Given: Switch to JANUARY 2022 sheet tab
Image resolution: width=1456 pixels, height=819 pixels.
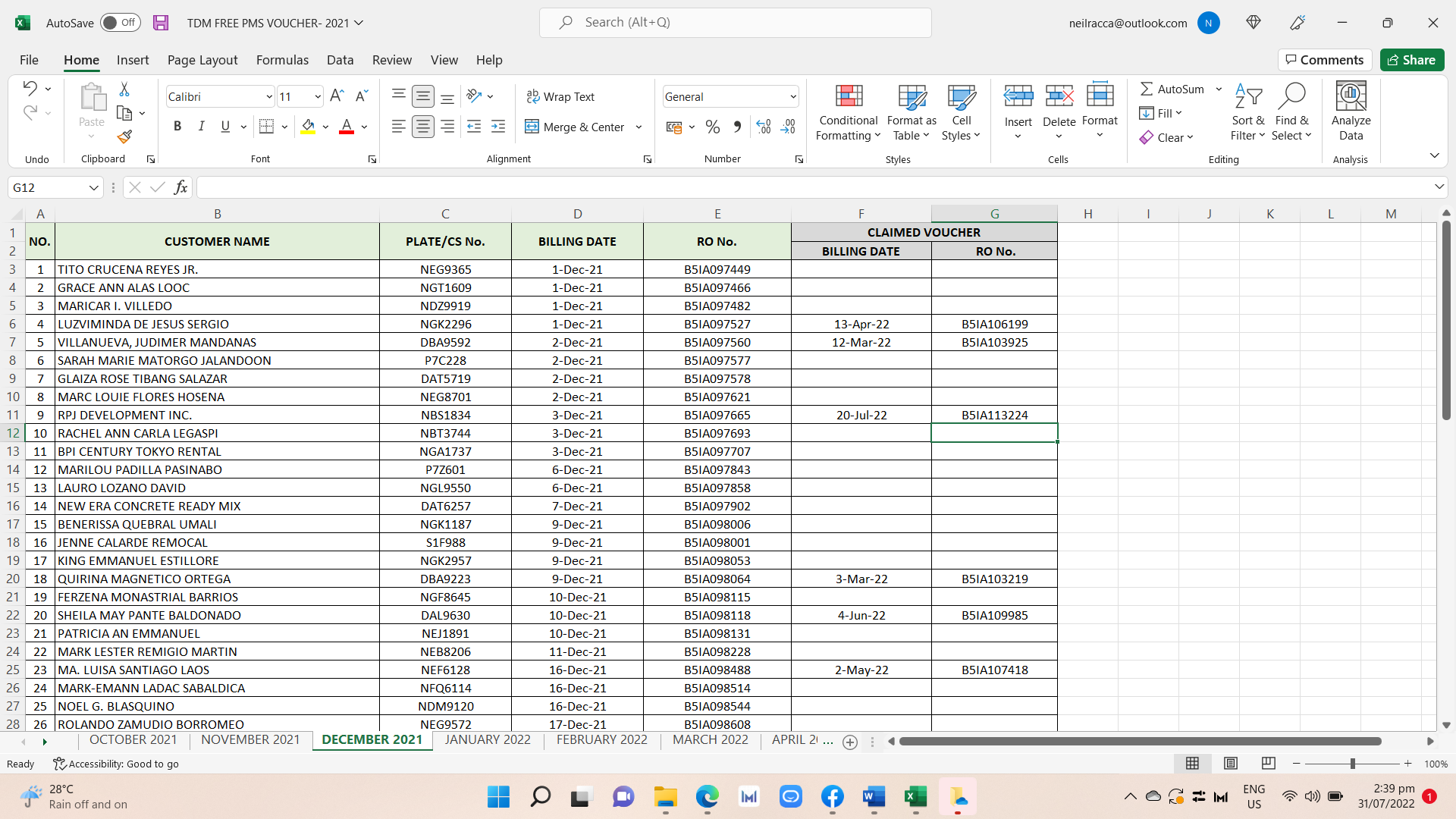Looking at the screenshot, I should (488, 740).
